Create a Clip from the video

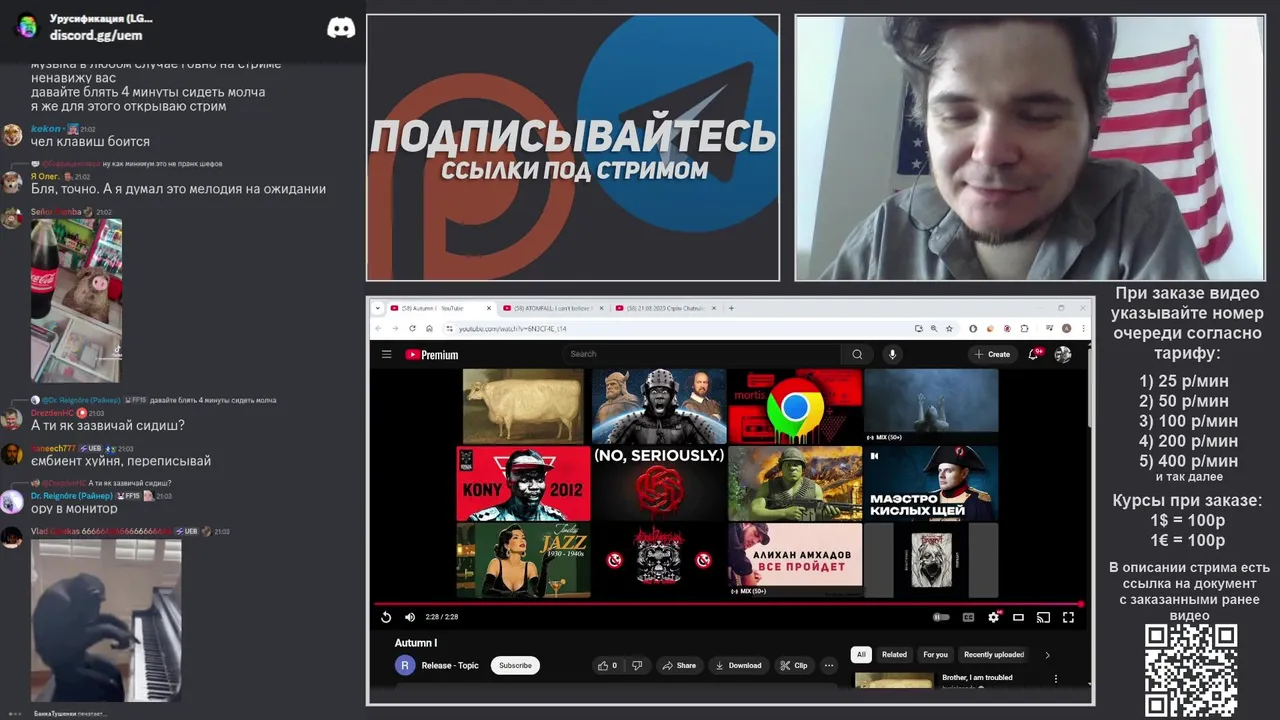coord(794,665)
